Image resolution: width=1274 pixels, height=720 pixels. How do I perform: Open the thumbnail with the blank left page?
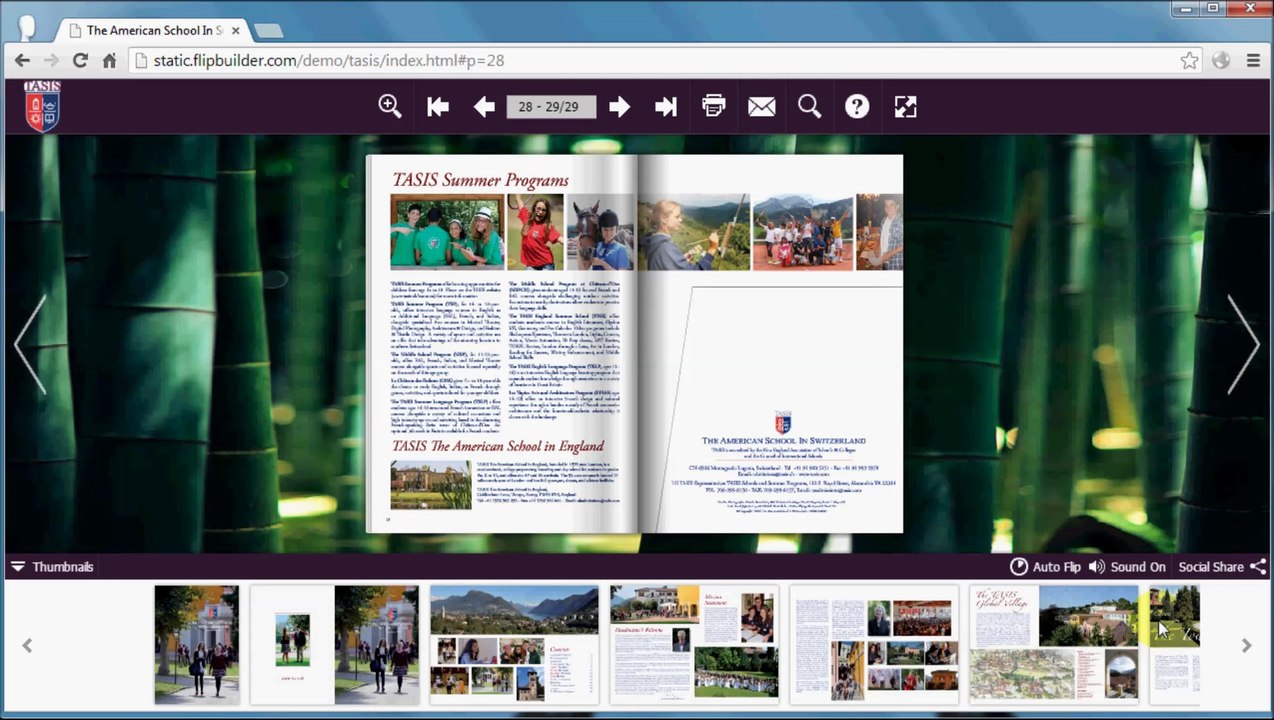[334, 645]
